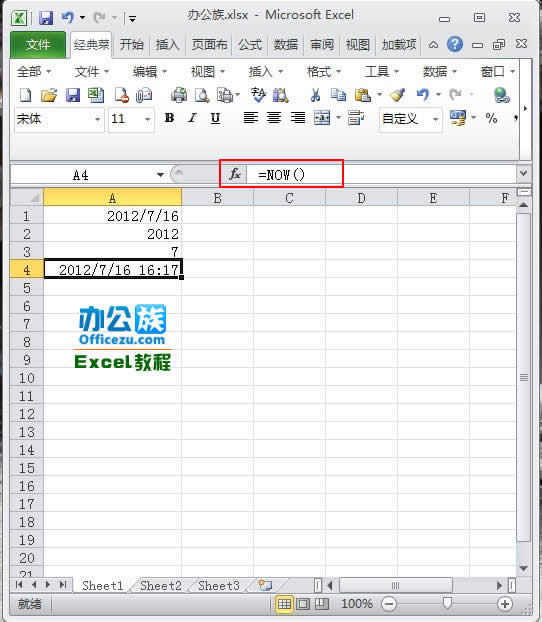This screenshot has width=542, height=622.
Task: Toggle Underline formatting
Action: 215,118
